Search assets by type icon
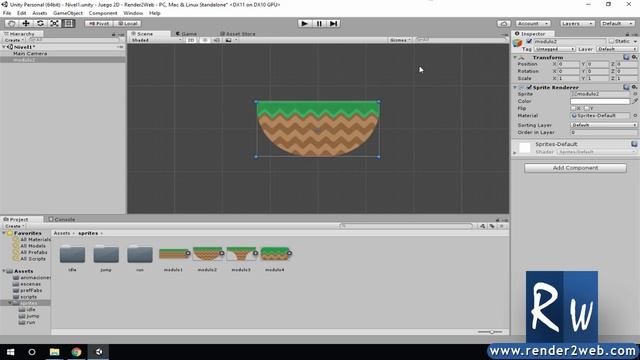Screen dimensions: 640x360 pos(482,226)
